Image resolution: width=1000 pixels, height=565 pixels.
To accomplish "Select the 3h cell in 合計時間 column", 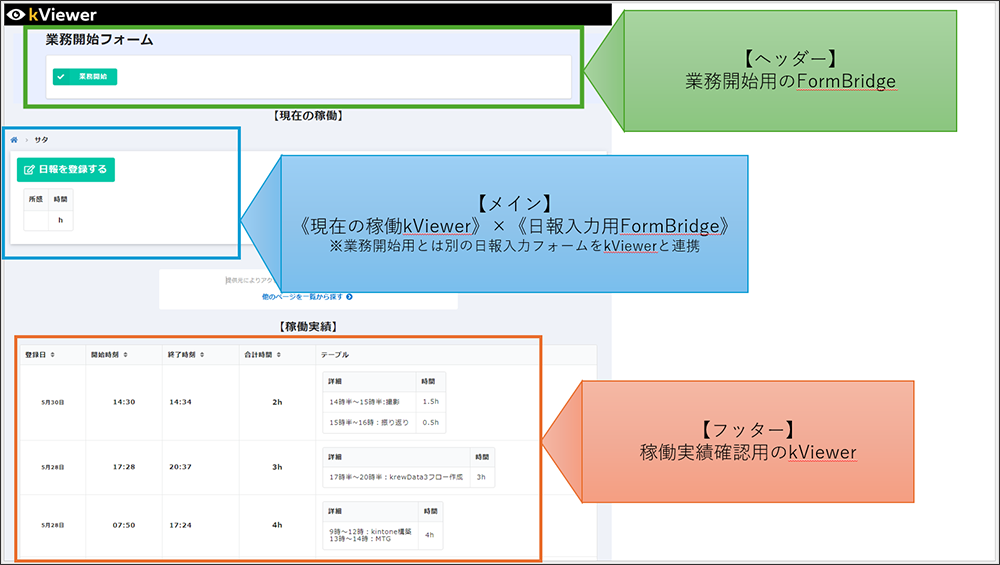I will click(x=277, y=467).
